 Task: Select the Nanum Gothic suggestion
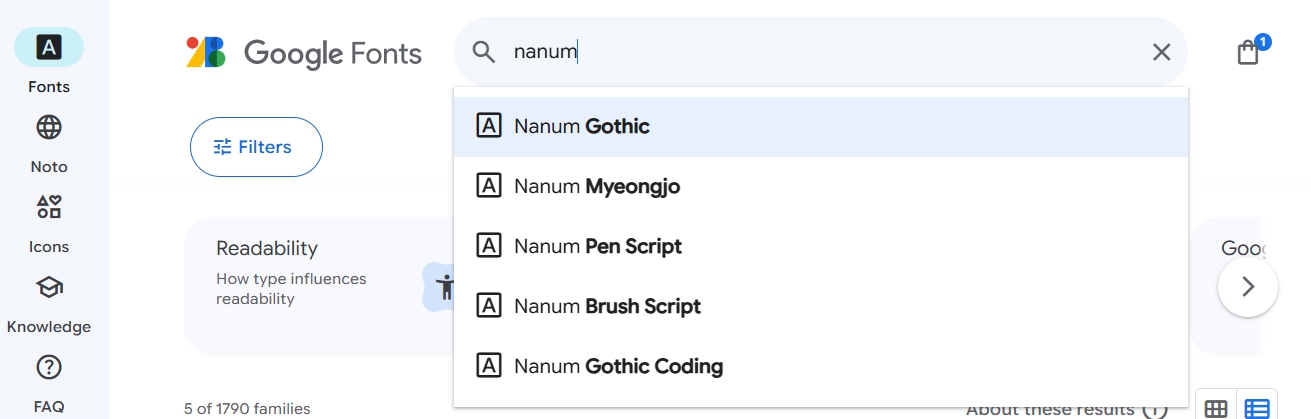click(821, 127)
